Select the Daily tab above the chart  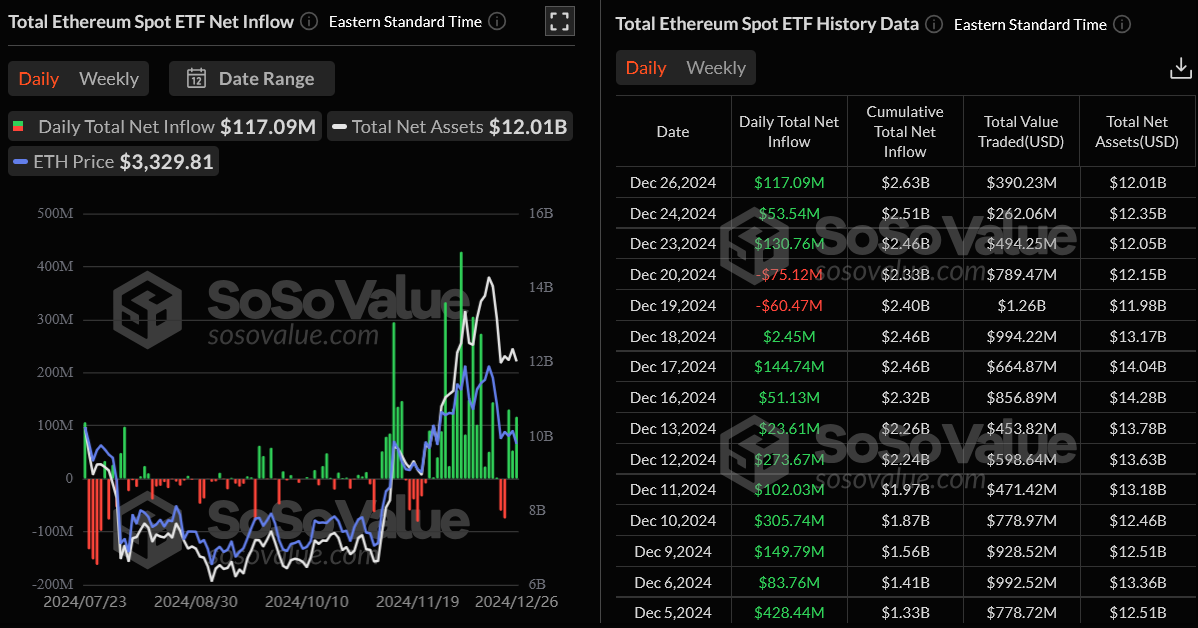(x=39, y=79)
